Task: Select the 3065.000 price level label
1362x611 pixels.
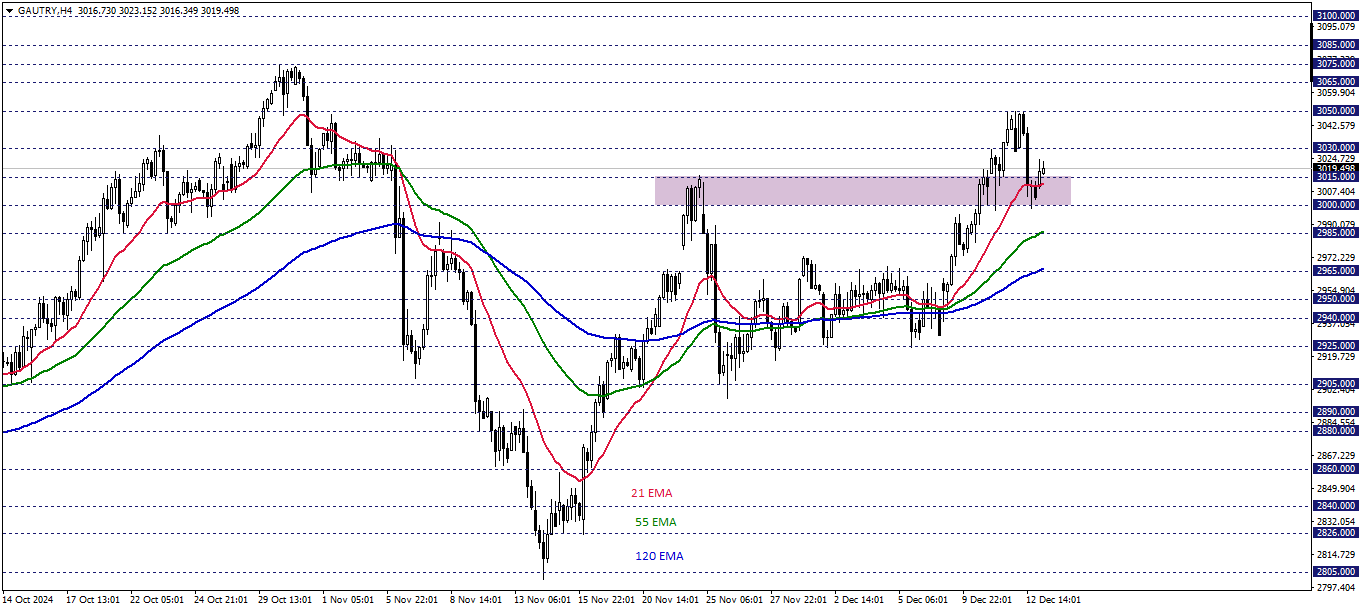Action: (x=1336, y=82)
